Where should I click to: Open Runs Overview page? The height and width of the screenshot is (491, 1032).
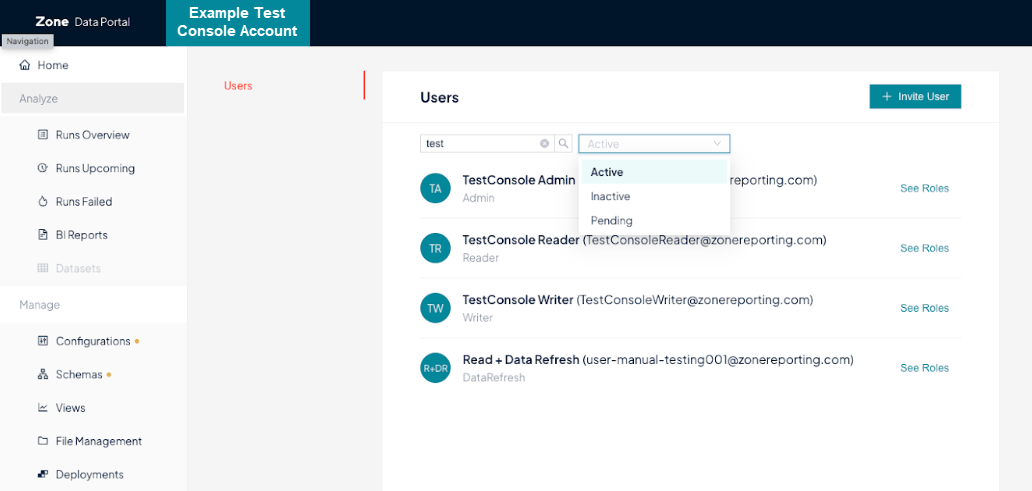(x=92, y=135)
